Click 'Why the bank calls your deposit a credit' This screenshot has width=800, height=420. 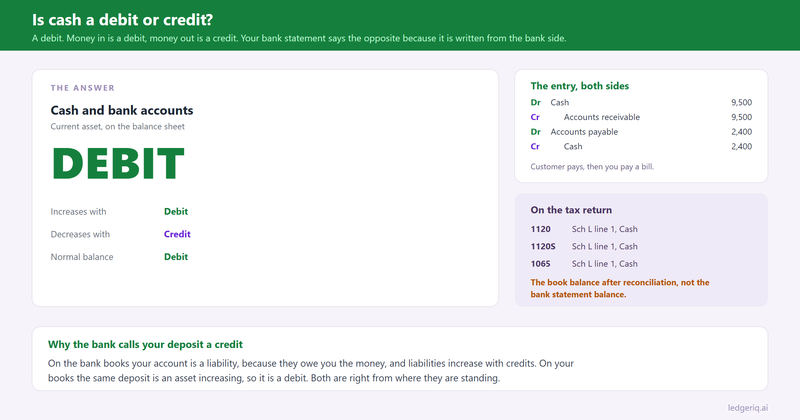pyautogui.click(x=145, y=344)
